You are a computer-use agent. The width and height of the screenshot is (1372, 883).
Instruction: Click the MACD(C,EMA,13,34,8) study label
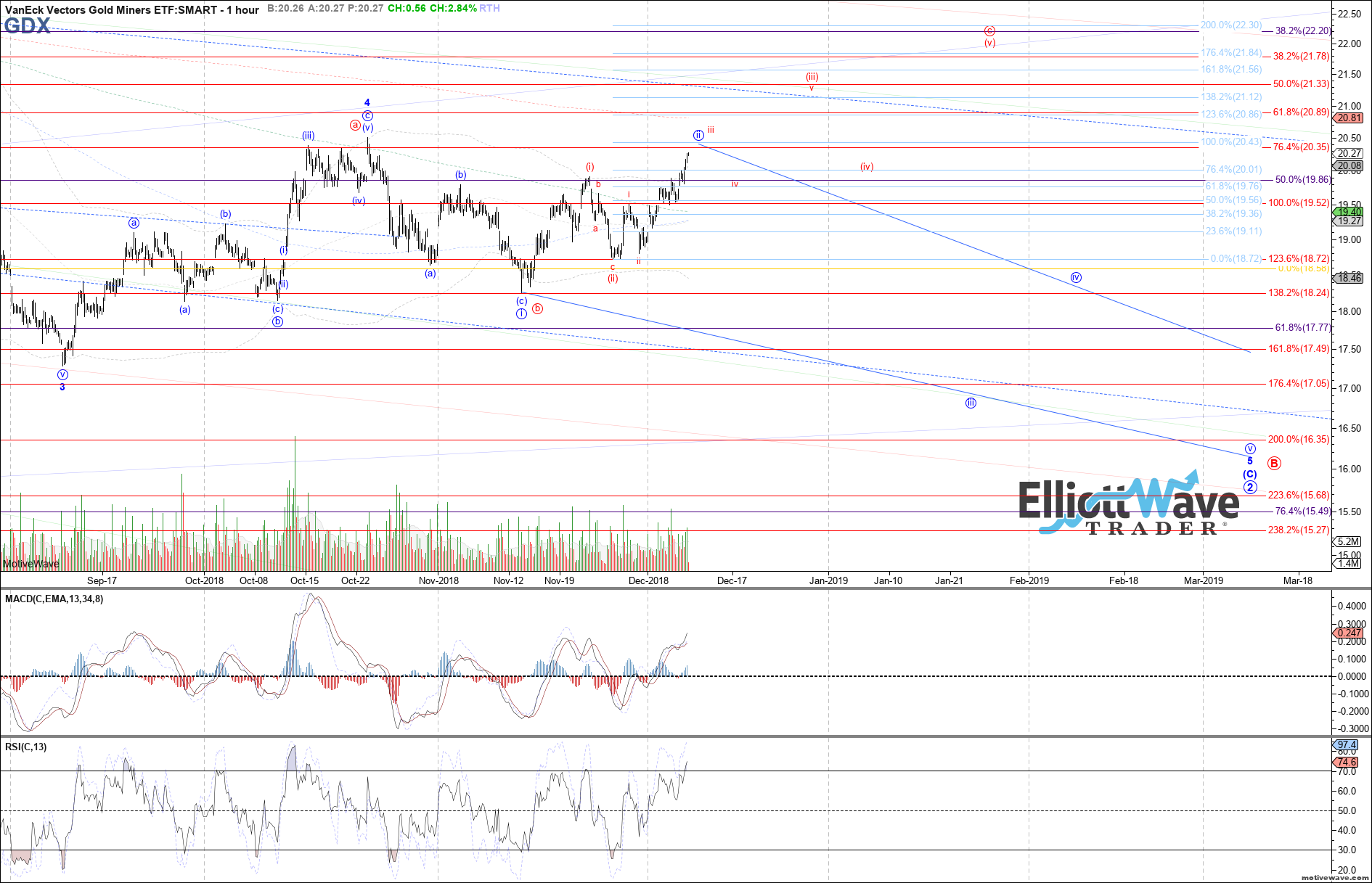click(x=54, y=599)
